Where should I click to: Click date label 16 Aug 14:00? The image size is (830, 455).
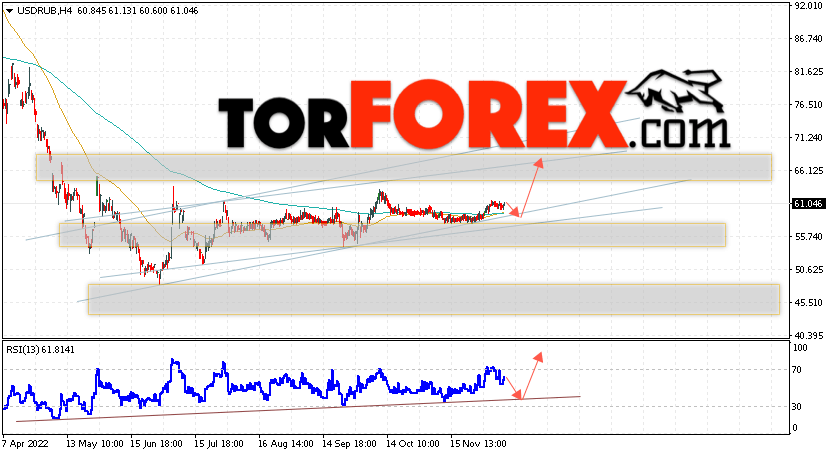point(284,443)
